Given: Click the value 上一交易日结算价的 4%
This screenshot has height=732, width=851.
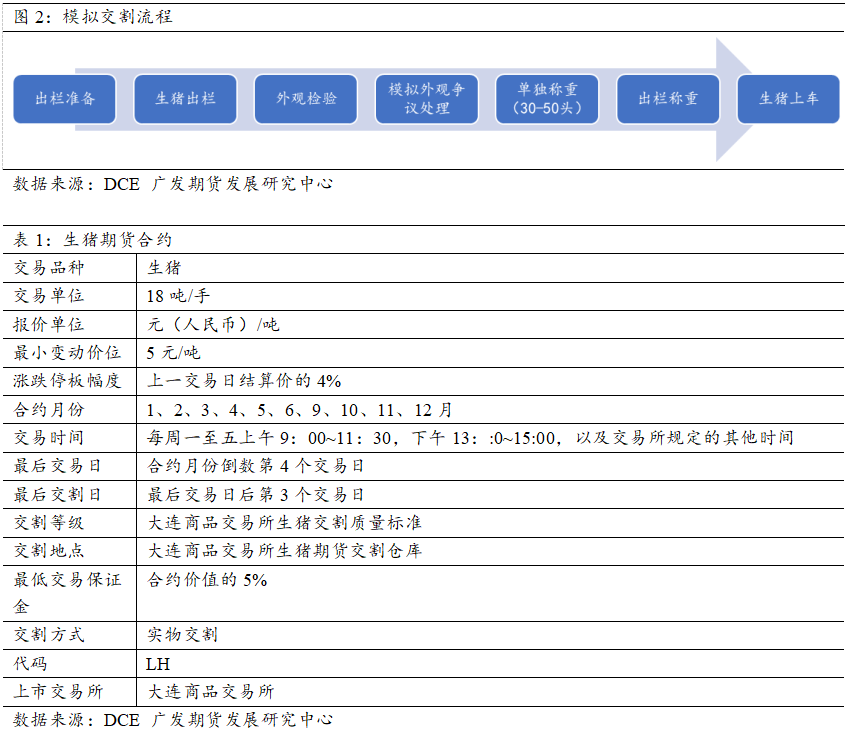Looking at the screenshot, I should [x=244, y=381].
